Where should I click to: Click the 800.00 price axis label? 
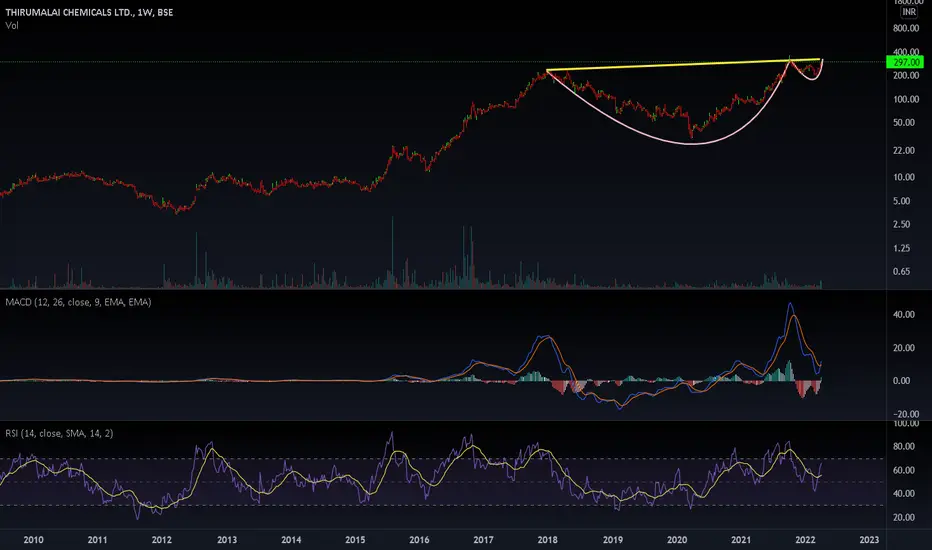pyautogui.click(x=906, y=28)
